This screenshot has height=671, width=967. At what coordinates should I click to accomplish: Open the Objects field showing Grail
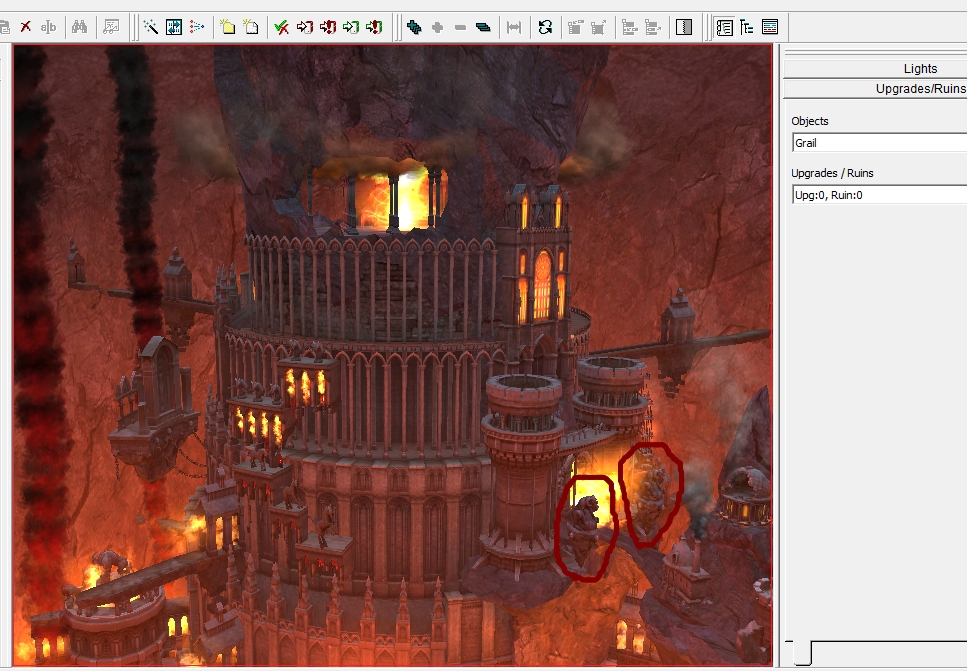(879, 143)
